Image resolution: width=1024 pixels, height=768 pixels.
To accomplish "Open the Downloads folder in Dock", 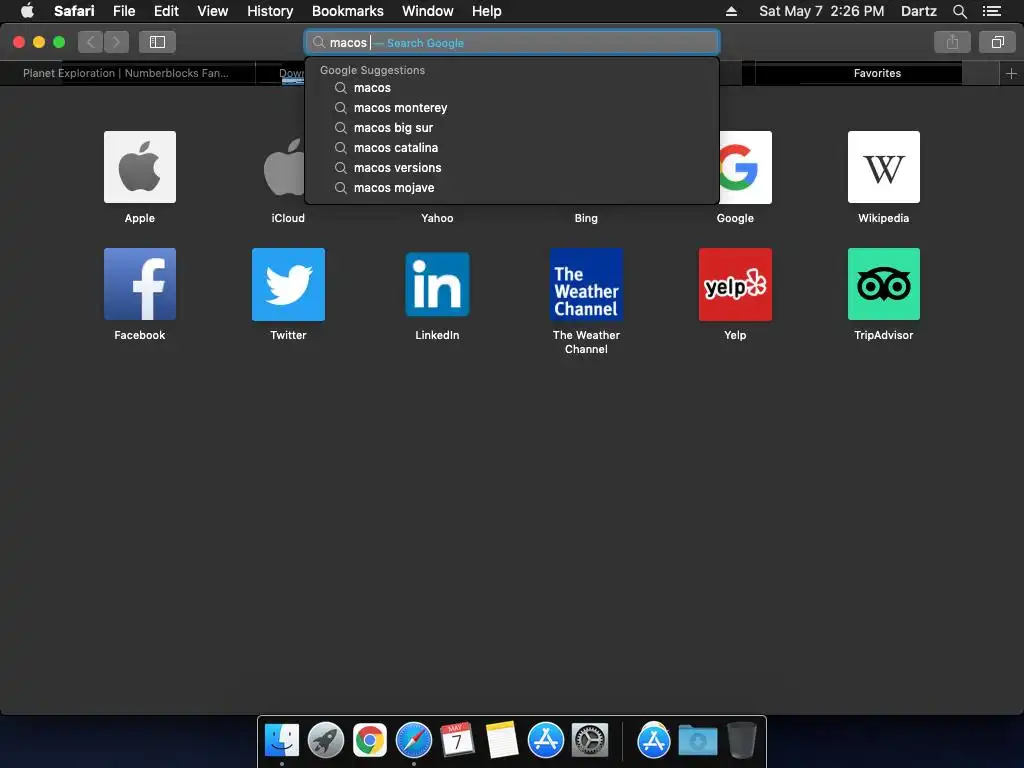I will coord(697,741).
